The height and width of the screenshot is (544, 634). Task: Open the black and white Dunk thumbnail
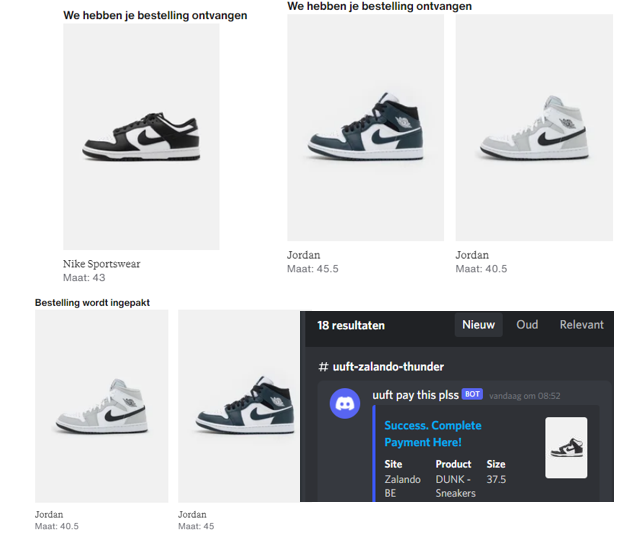566,447
